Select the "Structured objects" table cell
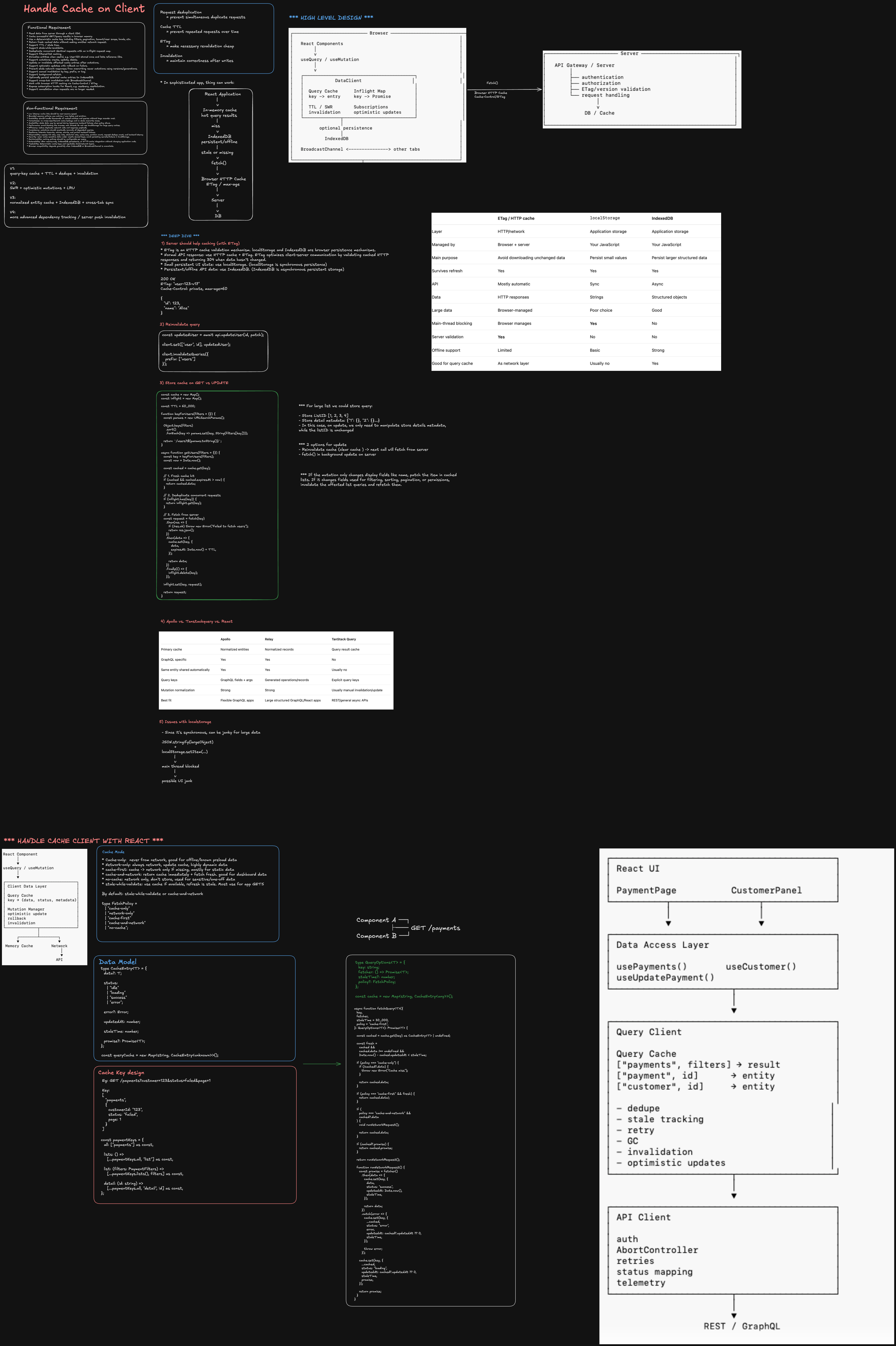Image resolution: width=896 pixels, height=1346 pixels. (x=669, y=297)
